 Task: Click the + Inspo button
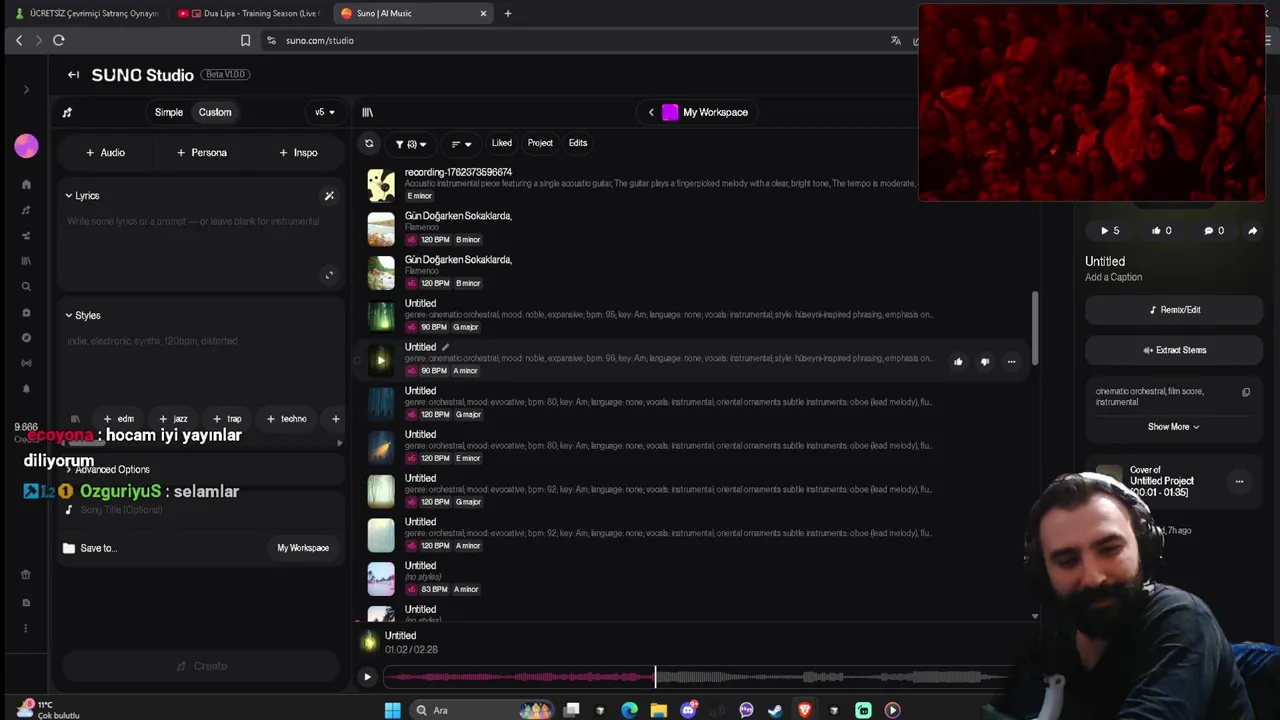pyautogui.click(x=298, y=153)
